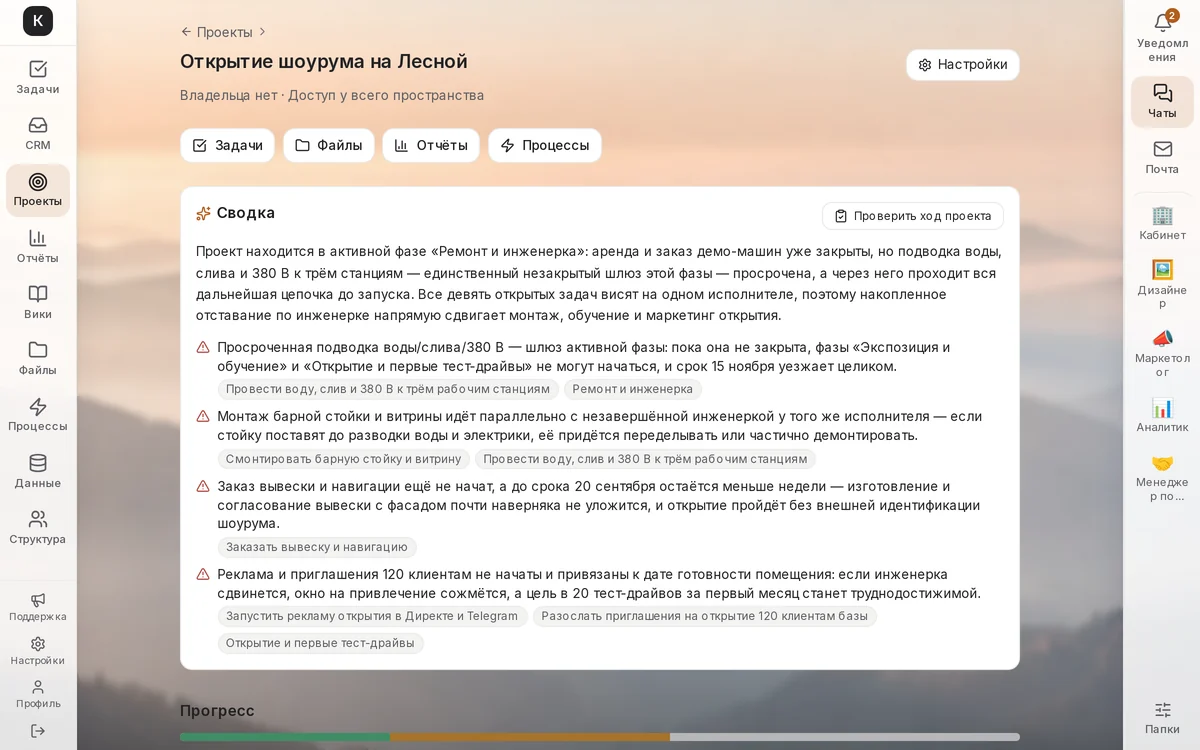Open Вики in the left sidebar
Image resolution: width=1200 pixels, height=750 pixels.
pos(38,303)
